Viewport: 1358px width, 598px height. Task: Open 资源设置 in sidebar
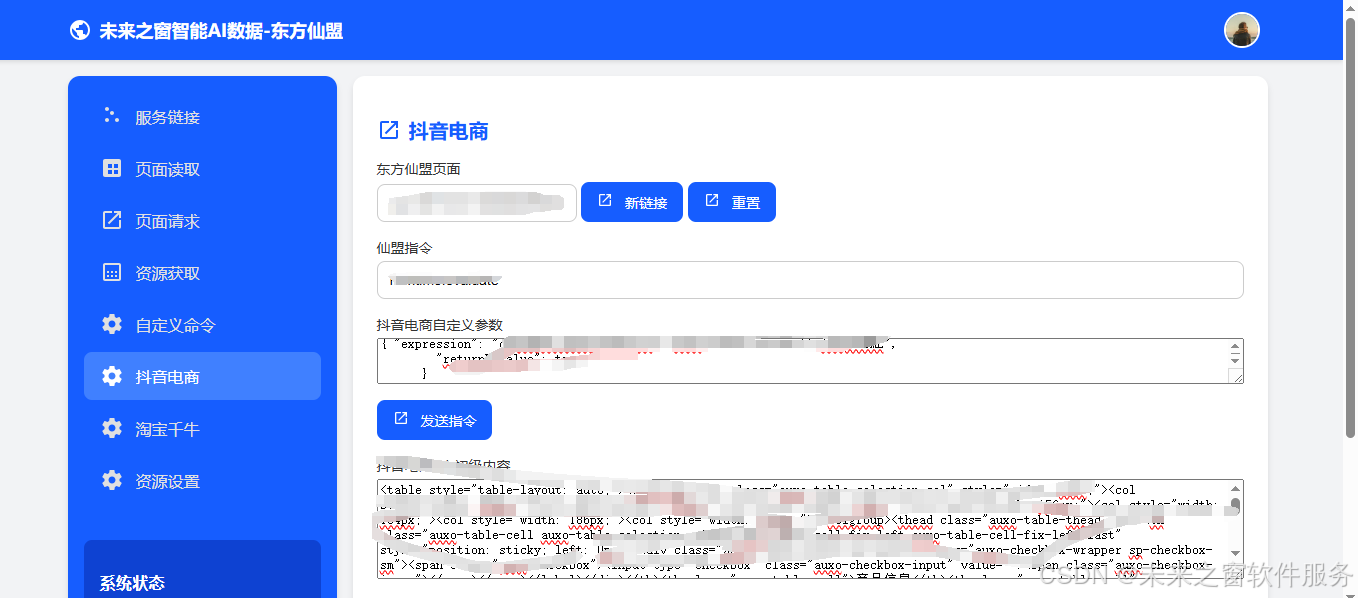tap(202, 481)
